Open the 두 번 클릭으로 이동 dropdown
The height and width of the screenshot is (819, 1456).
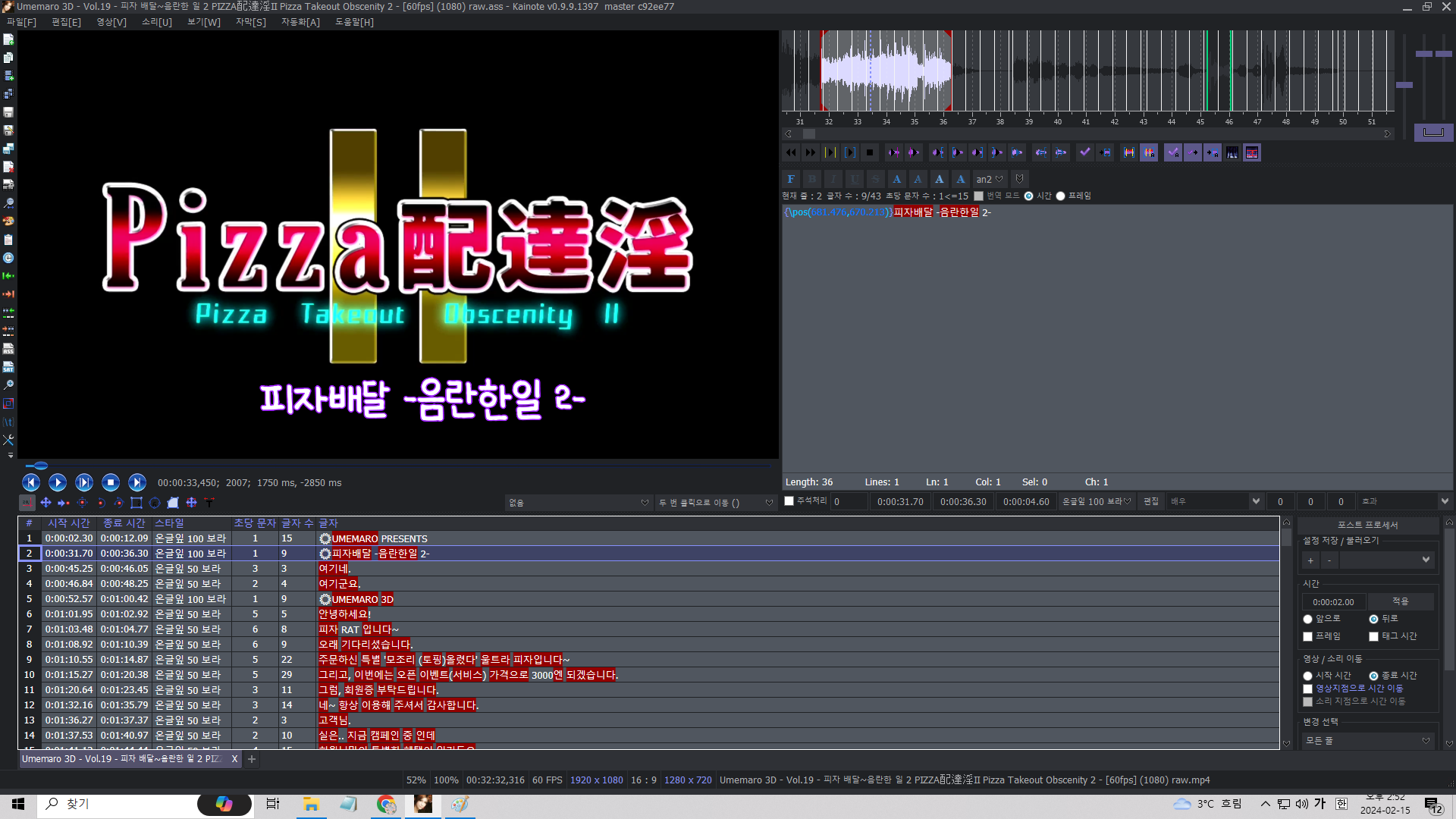click(715, 503)
